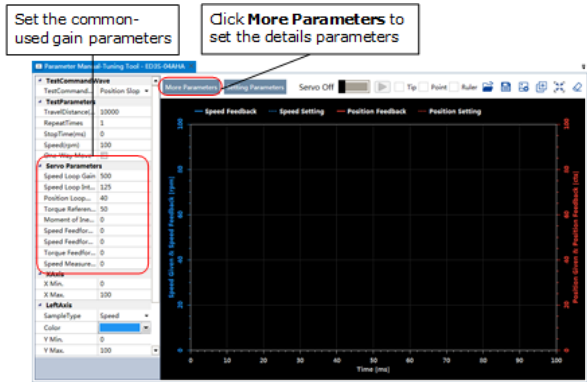The height and width of the screenshot is (382, 587).
Task: Collapse the TestParameters section
Action: point(40,101)
